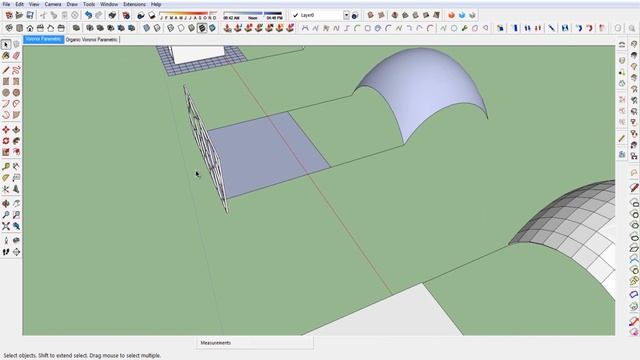The image size is (640, 360).
Task: Select the Pan hand tool
Action: [x=16, y=203]
